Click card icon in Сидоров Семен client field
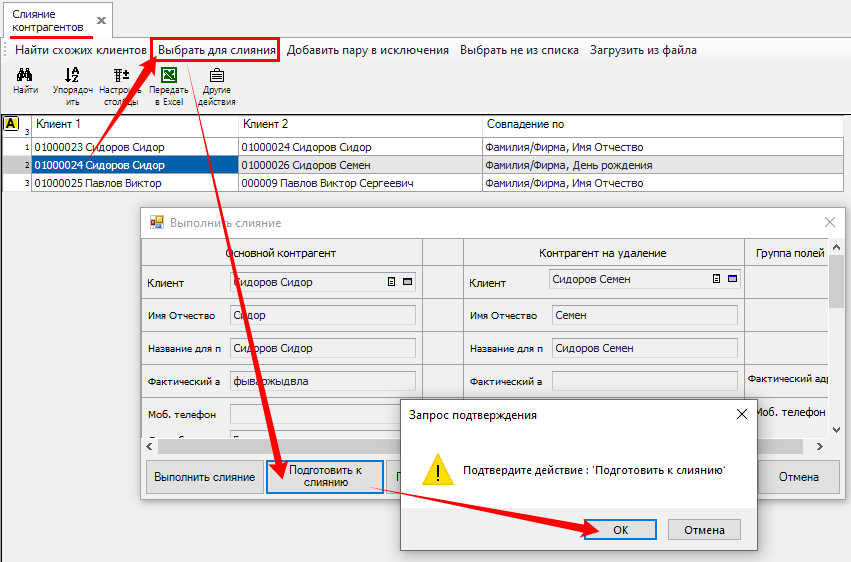This screenshot has height=562, width=851. click(731, 279)
